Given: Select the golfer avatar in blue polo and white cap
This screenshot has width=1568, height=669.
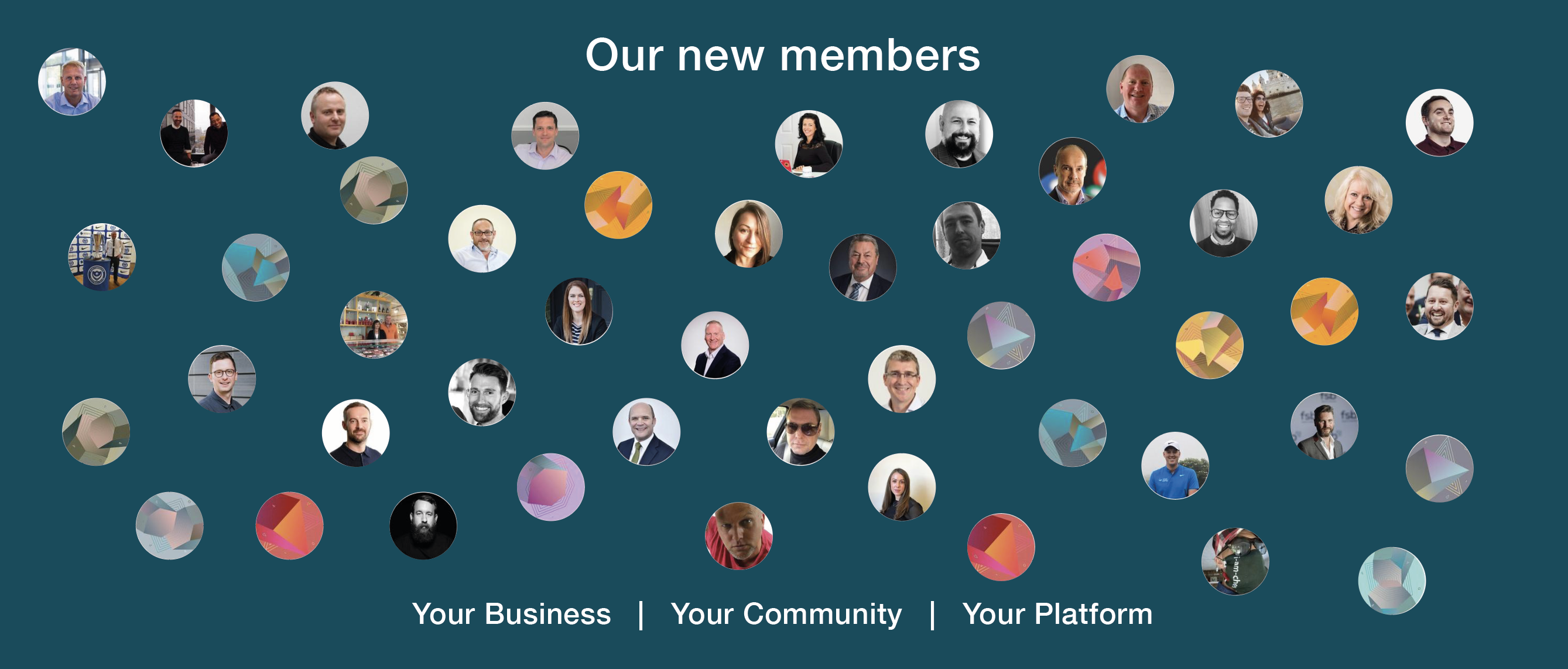Looking at the screenshot, I should point(1175,466).
